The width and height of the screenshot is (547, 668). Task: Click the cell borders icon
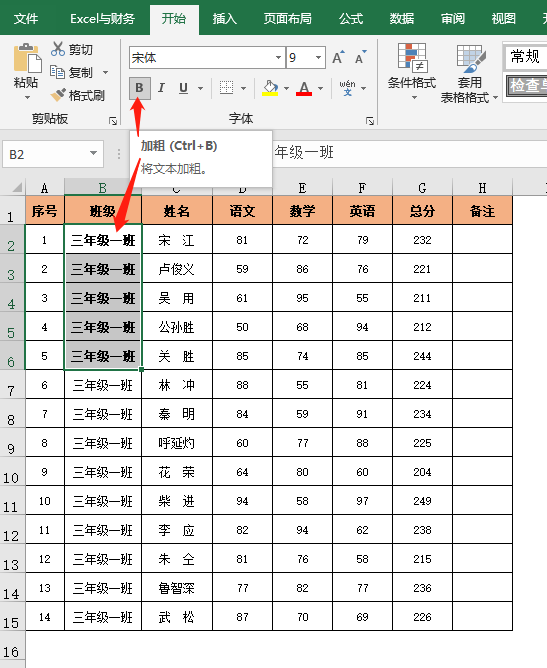(226, 88)
